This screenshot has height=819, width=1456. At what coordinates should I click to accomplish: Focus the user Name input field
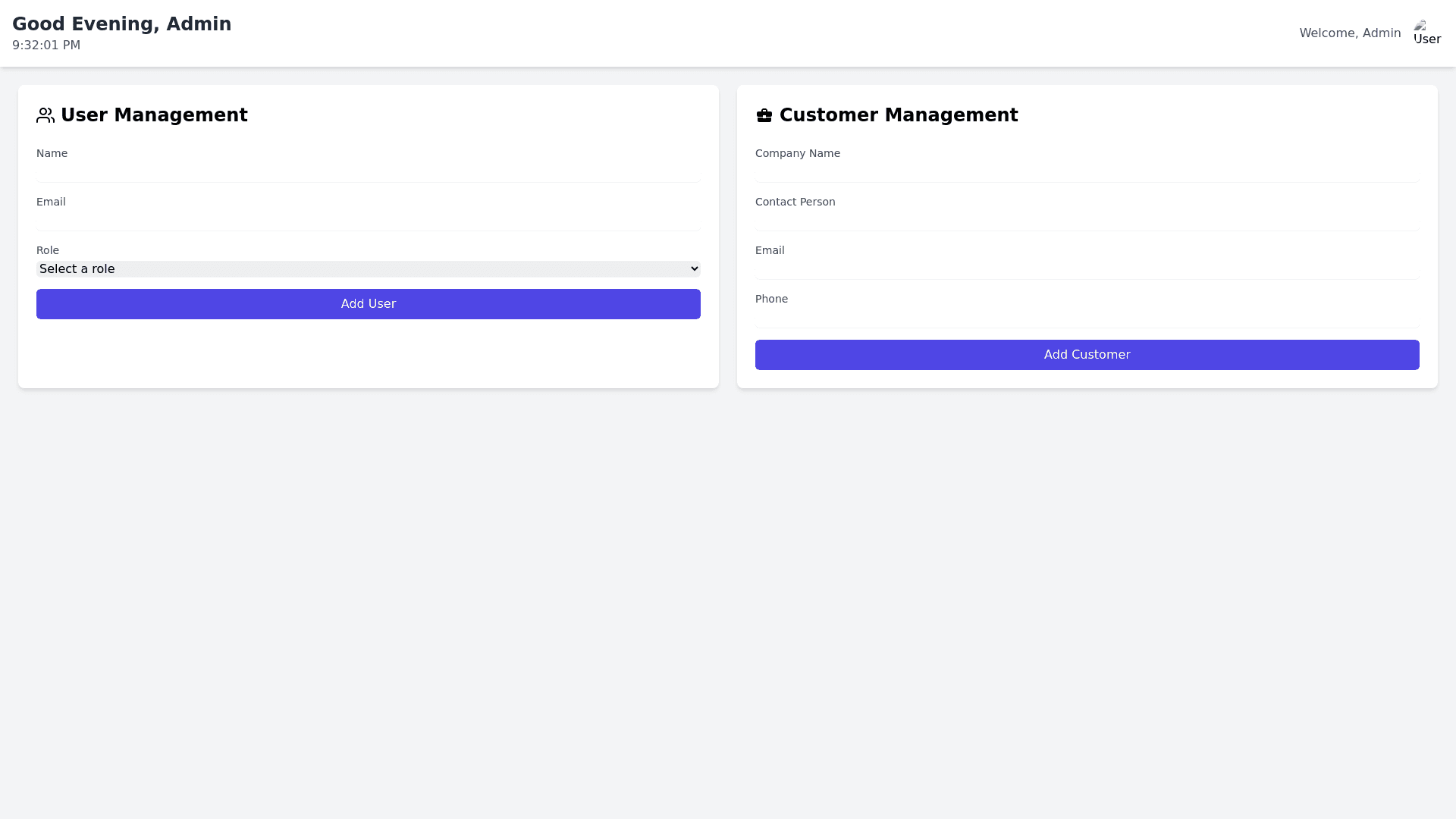pos(368,172)
